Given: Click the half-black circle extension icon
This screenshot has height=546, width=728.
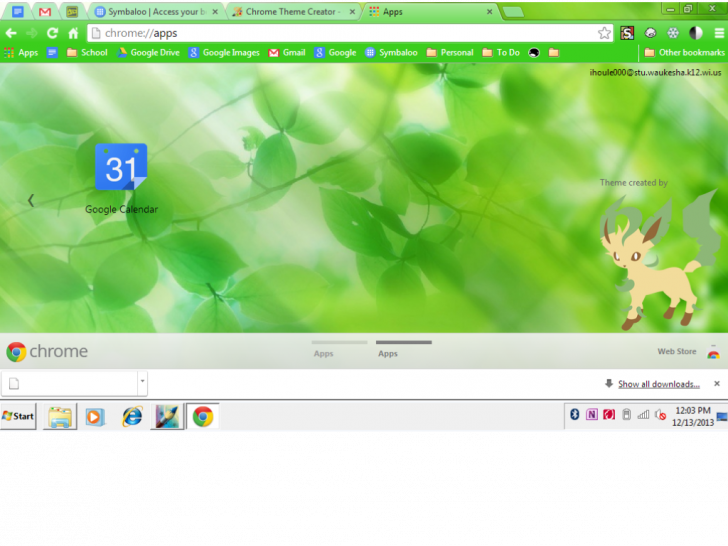Looking at the screenshot, I should click(x=696, y=33).
